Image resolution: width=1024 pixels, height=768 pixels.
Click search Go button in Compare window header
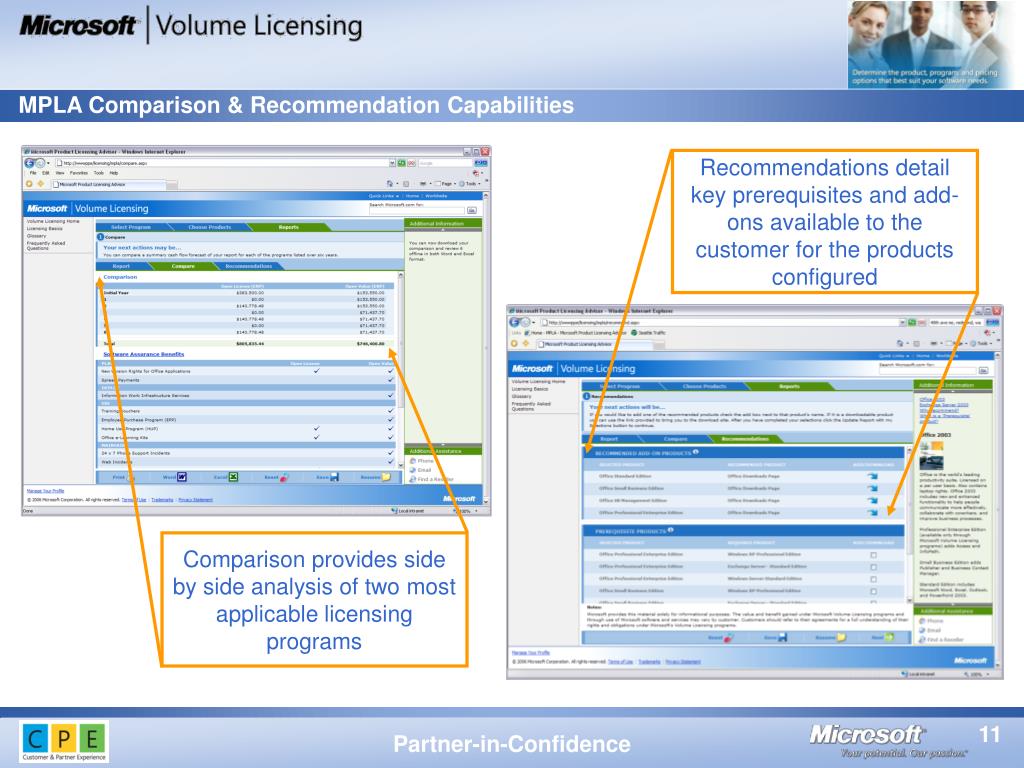(x=472, y=210)
